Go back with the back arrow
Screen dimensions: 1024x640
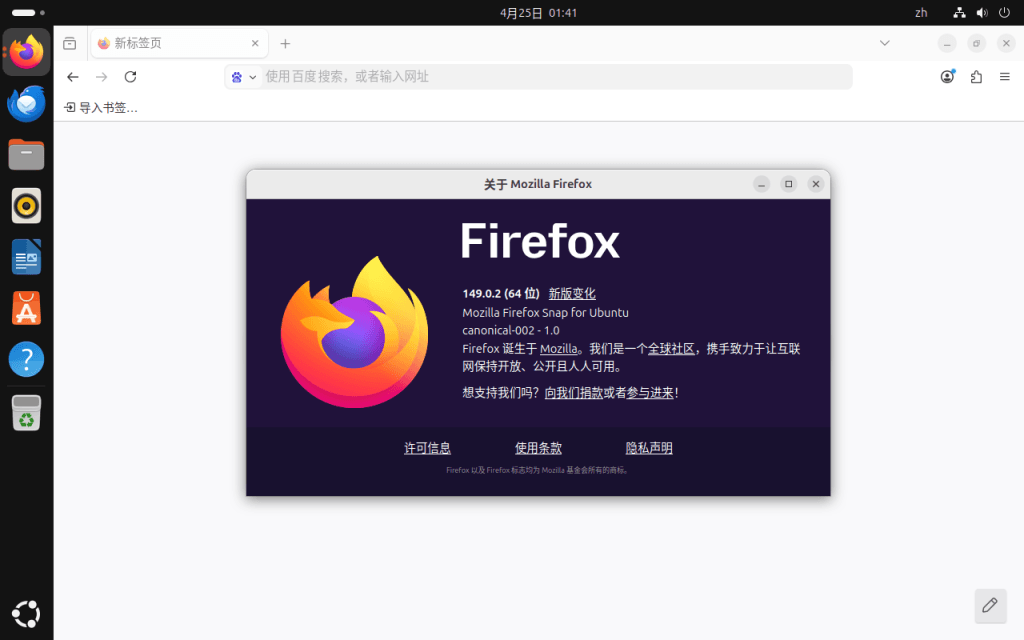(x=72, y=77)
